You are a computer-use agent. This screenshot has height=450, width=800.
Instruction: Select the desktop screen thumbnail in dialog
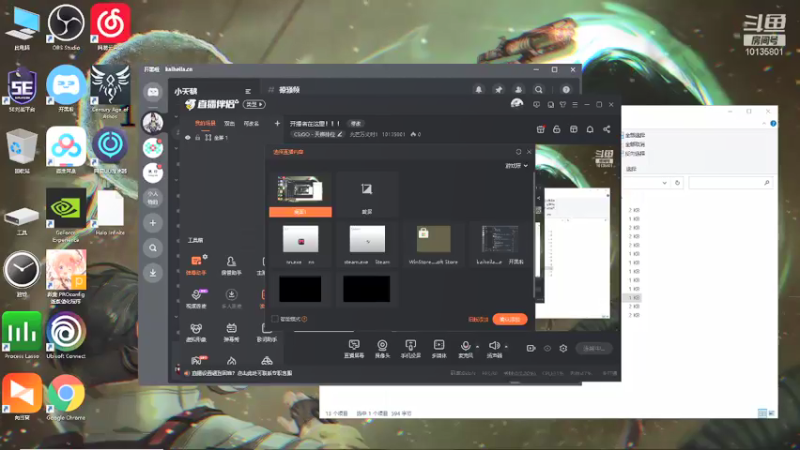[x=300, y=194]
